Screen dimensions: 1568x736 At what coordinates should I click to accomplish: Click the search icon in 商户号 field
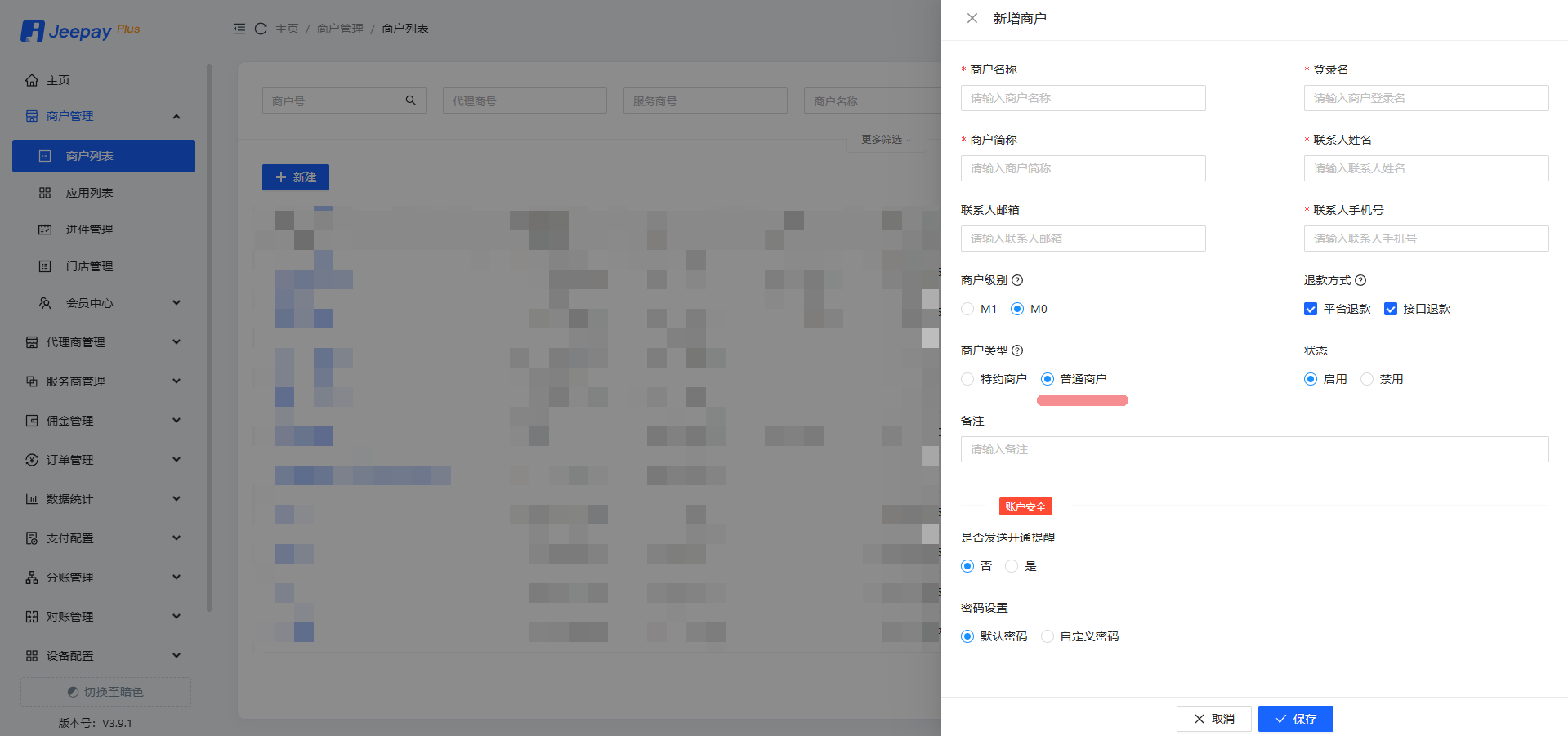click(x=411, y=100)
